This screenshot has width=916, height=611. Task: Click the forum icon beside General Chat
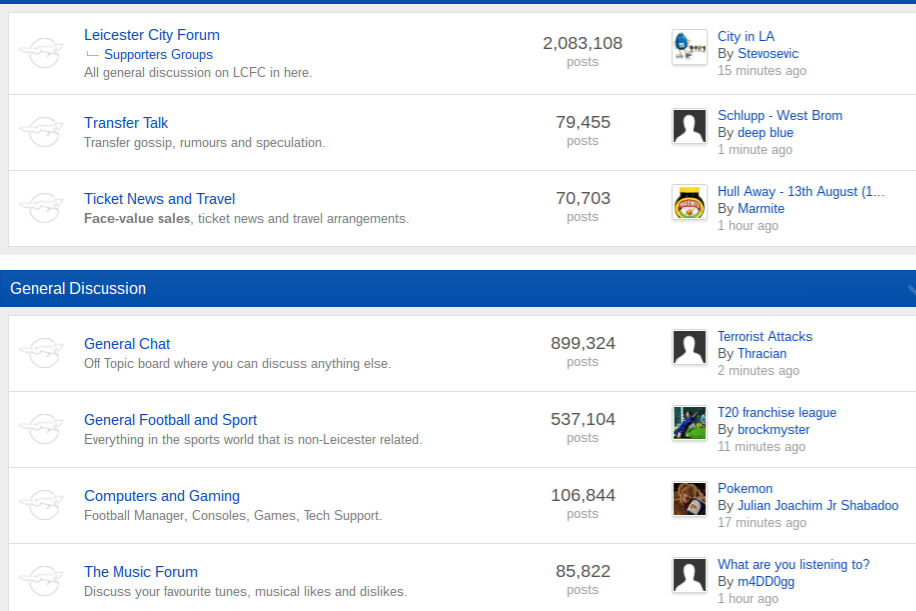click(x=41, y=353)
